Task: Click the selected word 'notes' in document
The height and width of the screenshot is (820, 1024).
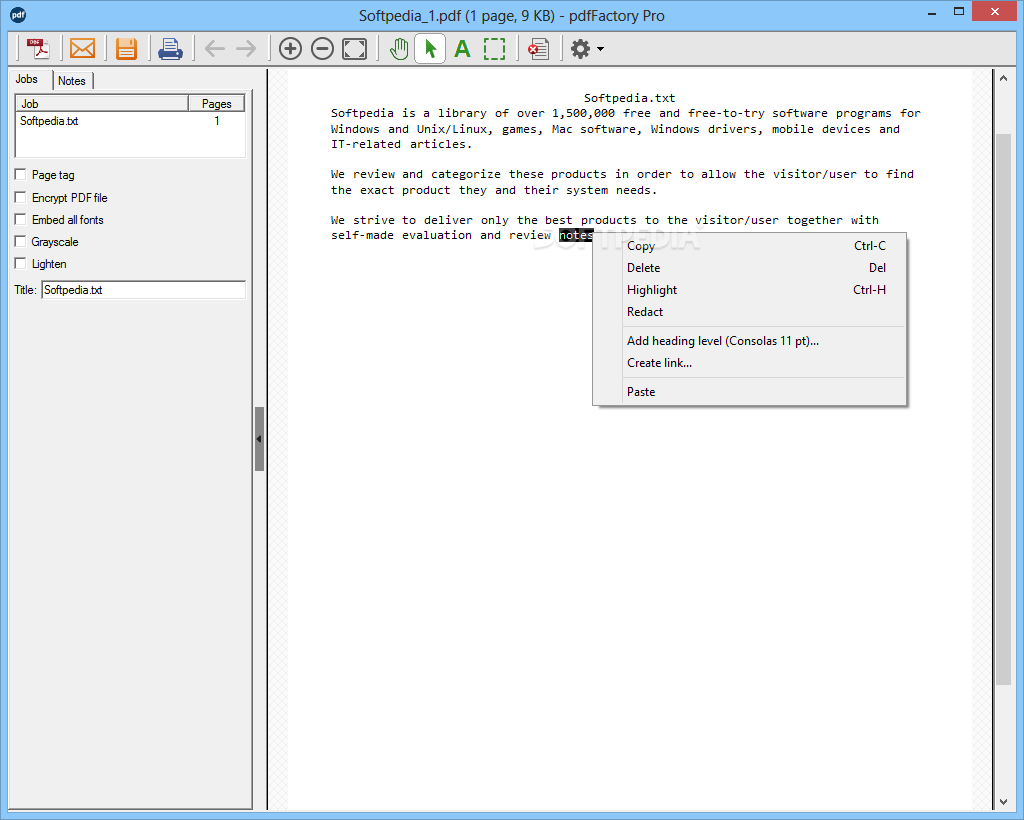Action: point(576,235)
